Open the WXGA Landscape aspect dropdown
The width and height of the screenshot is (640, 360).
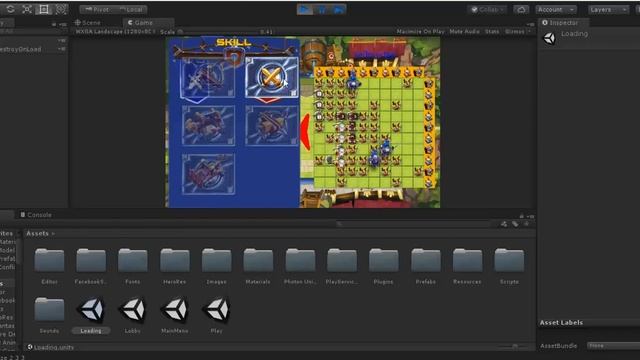pos(115,31)
